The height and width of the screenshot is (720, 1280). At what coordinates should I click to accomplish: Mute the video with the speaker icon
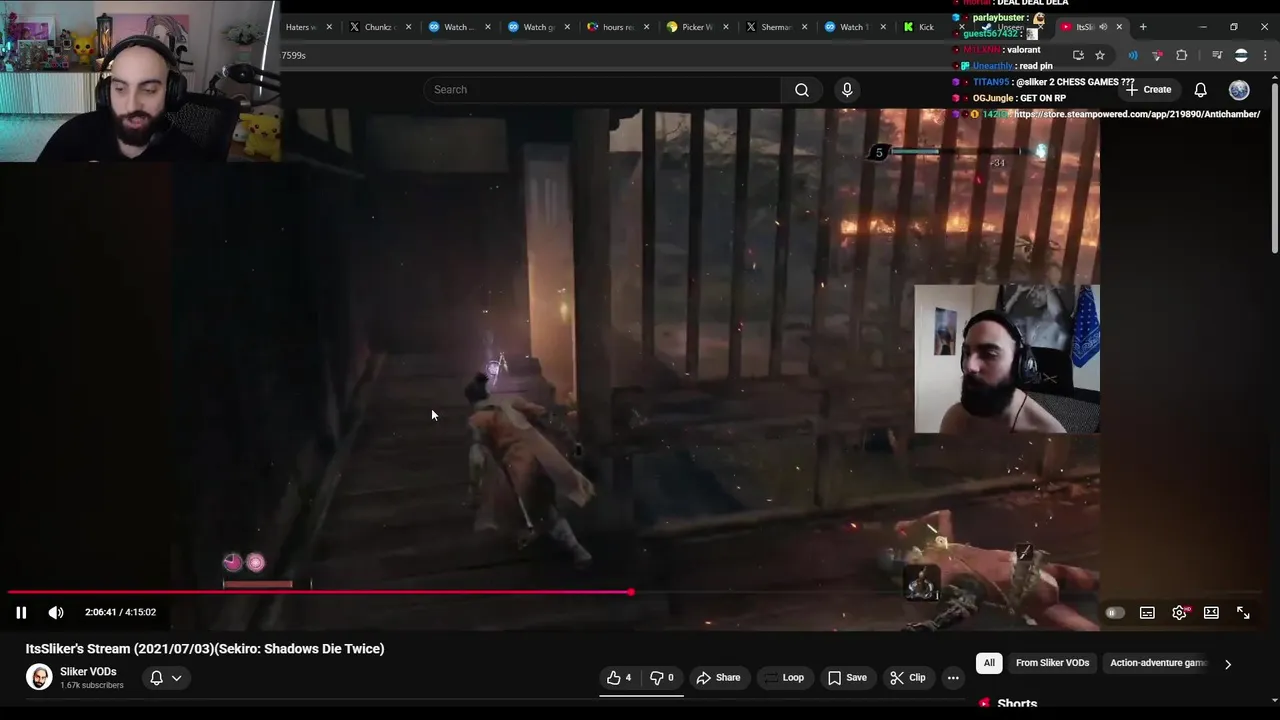(56, 612)
